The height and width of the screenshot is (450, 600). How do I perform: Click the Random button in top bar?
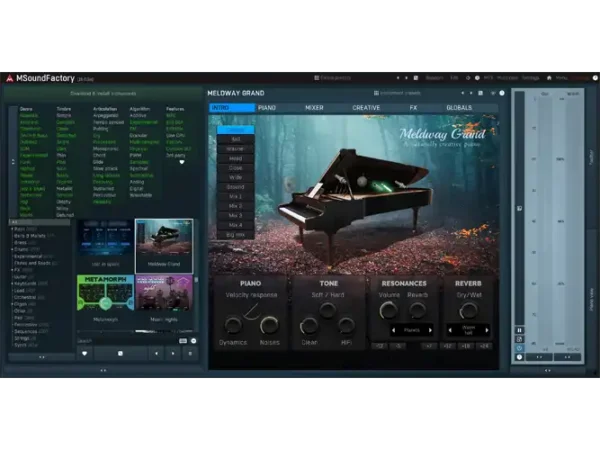(434, 78)
